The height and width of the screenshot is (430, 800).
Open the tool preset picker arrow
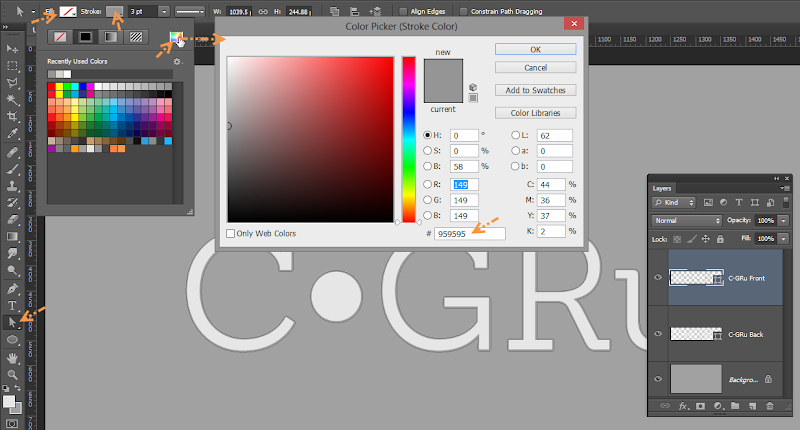click(33, 11)
